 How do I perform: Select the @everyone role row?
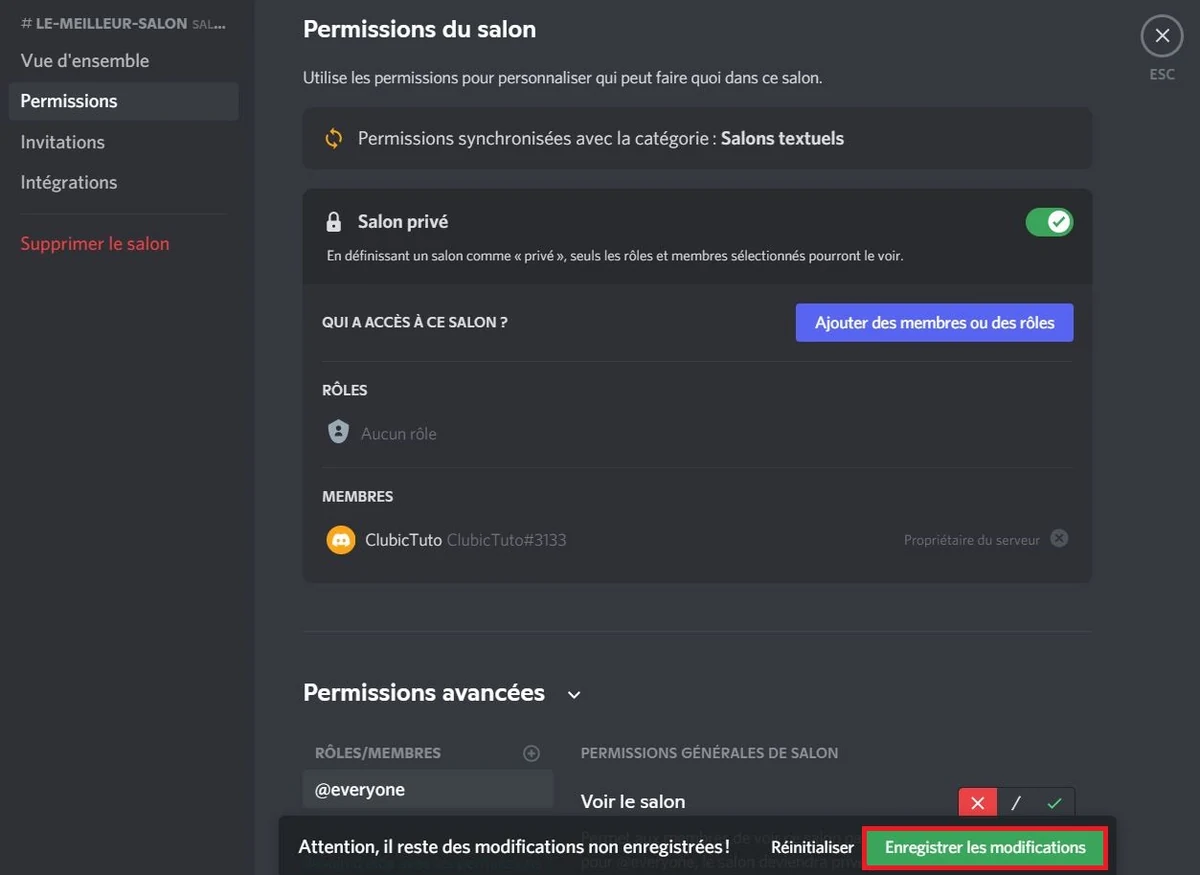pyautogui.click(x=428, y=789)
